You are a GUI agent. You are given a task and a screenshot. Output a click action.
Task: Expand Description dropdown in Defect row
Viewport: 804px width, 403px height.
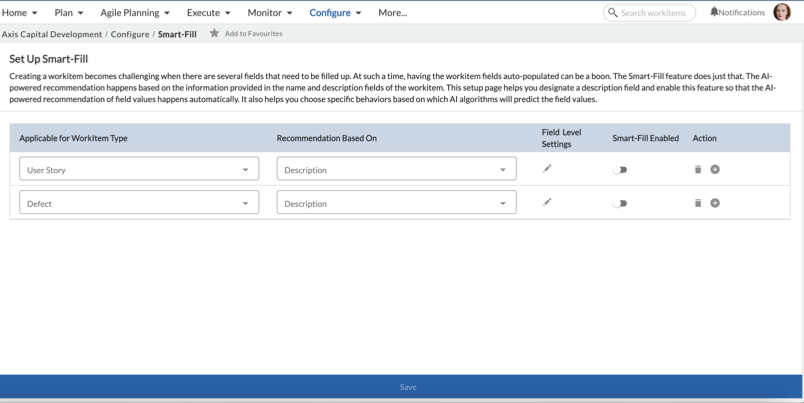[396, 203]
